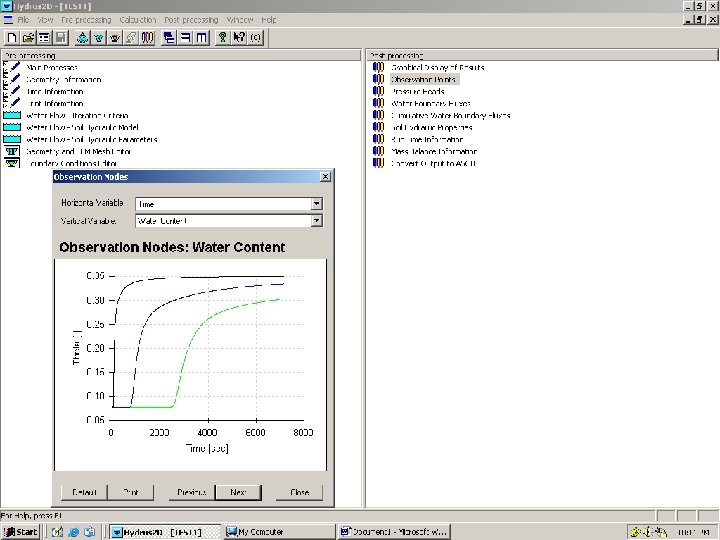This screenshot has height=540, width=720.
Task: Click the Main Processes pencil icon
Action: (x=12, y=67)
